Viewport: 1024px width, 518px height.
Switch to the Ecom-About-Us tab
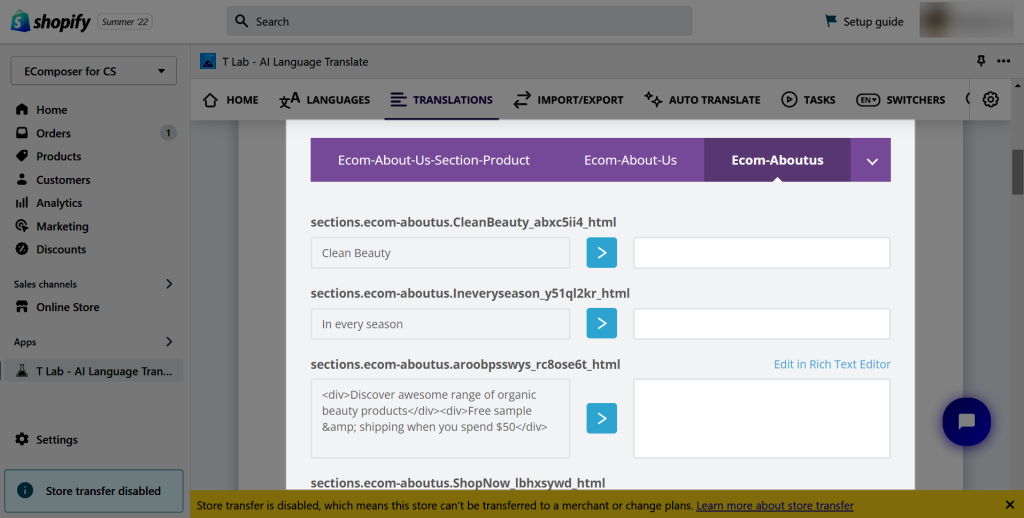coord(630,160)
